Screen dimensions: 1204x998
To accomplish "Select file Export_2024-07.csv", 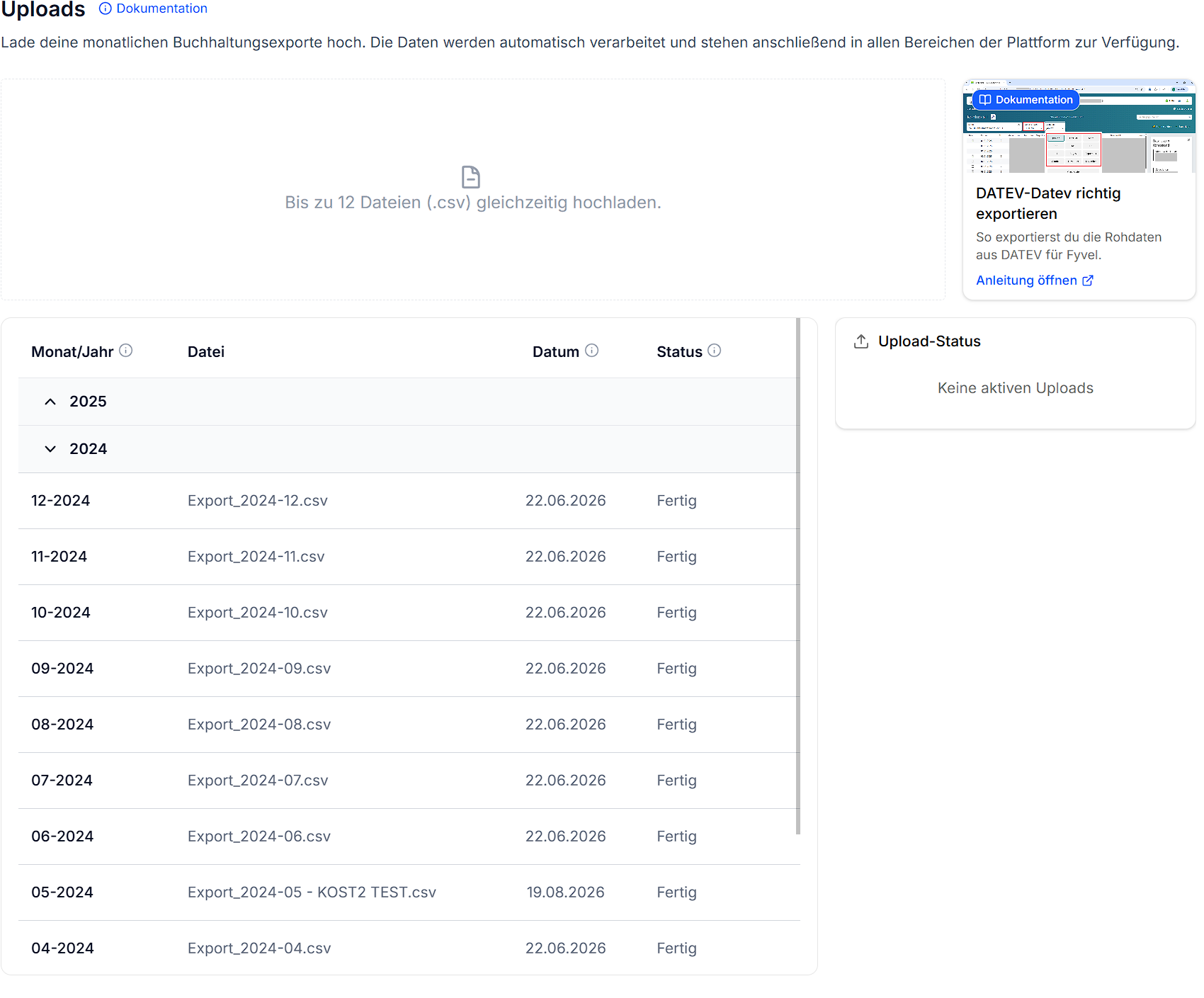I will tap(258, 781).
